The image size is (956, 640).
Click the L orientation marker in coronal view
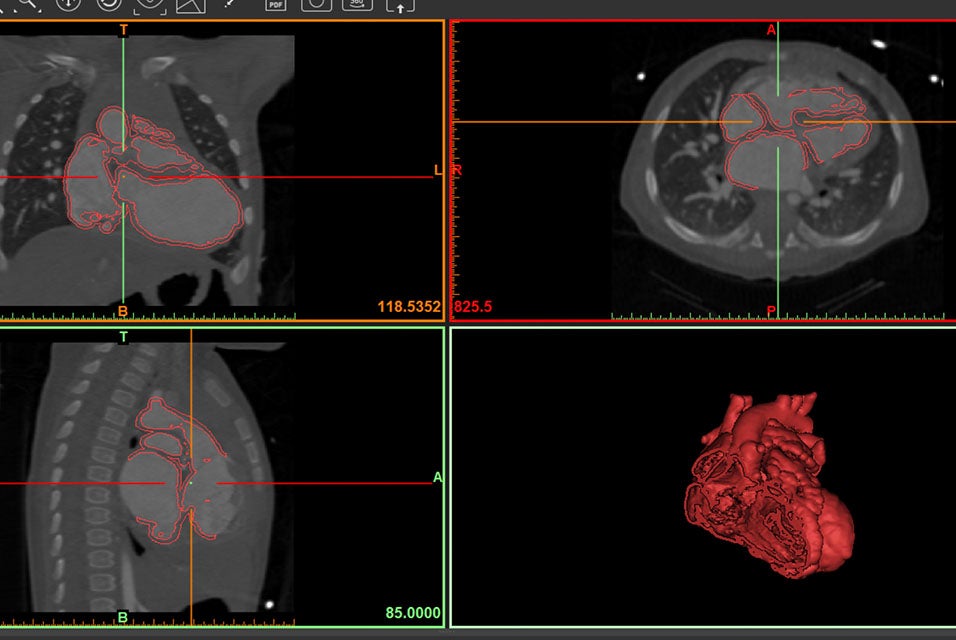(436, 170)
